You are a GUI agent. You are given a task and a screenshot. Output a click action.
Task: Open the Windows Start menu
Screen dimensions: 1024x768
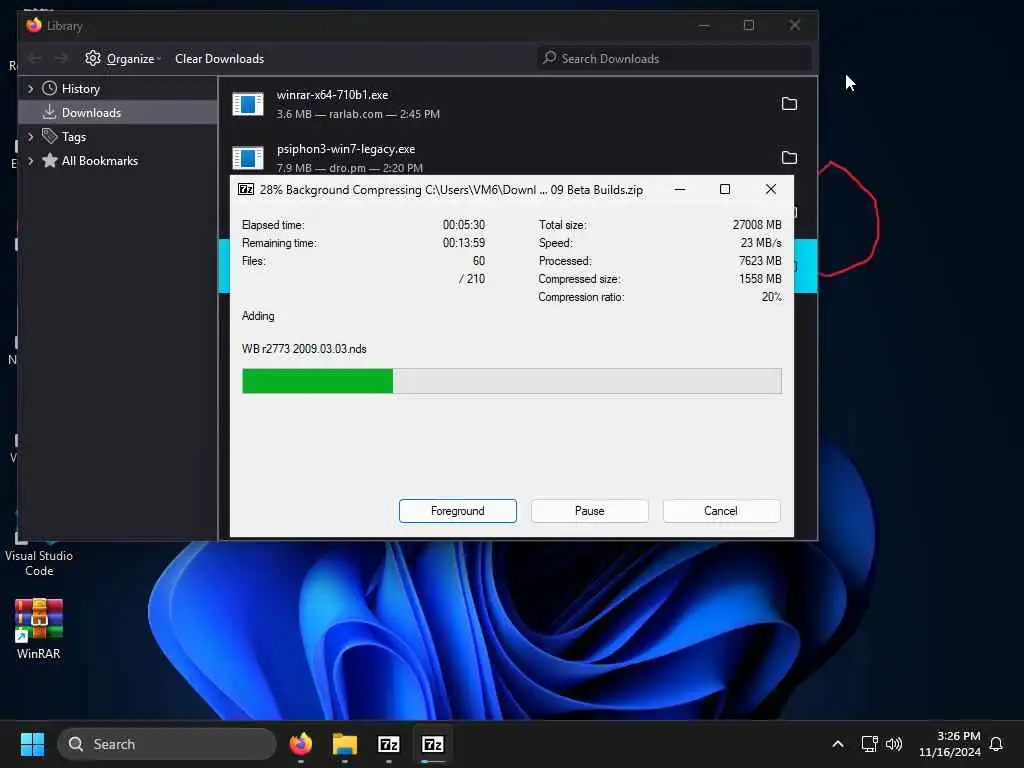(x=32, y=744)
